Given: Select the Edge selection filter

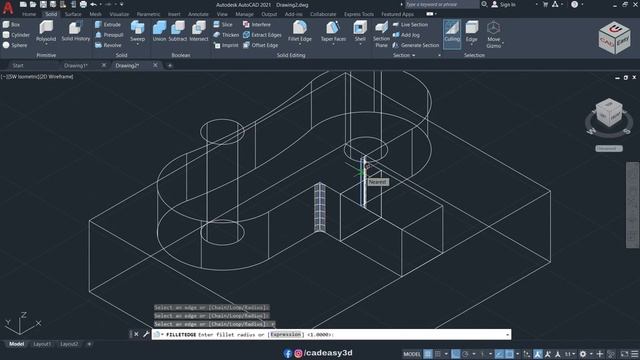Looking at the screenshot, I should pos(471,31).
